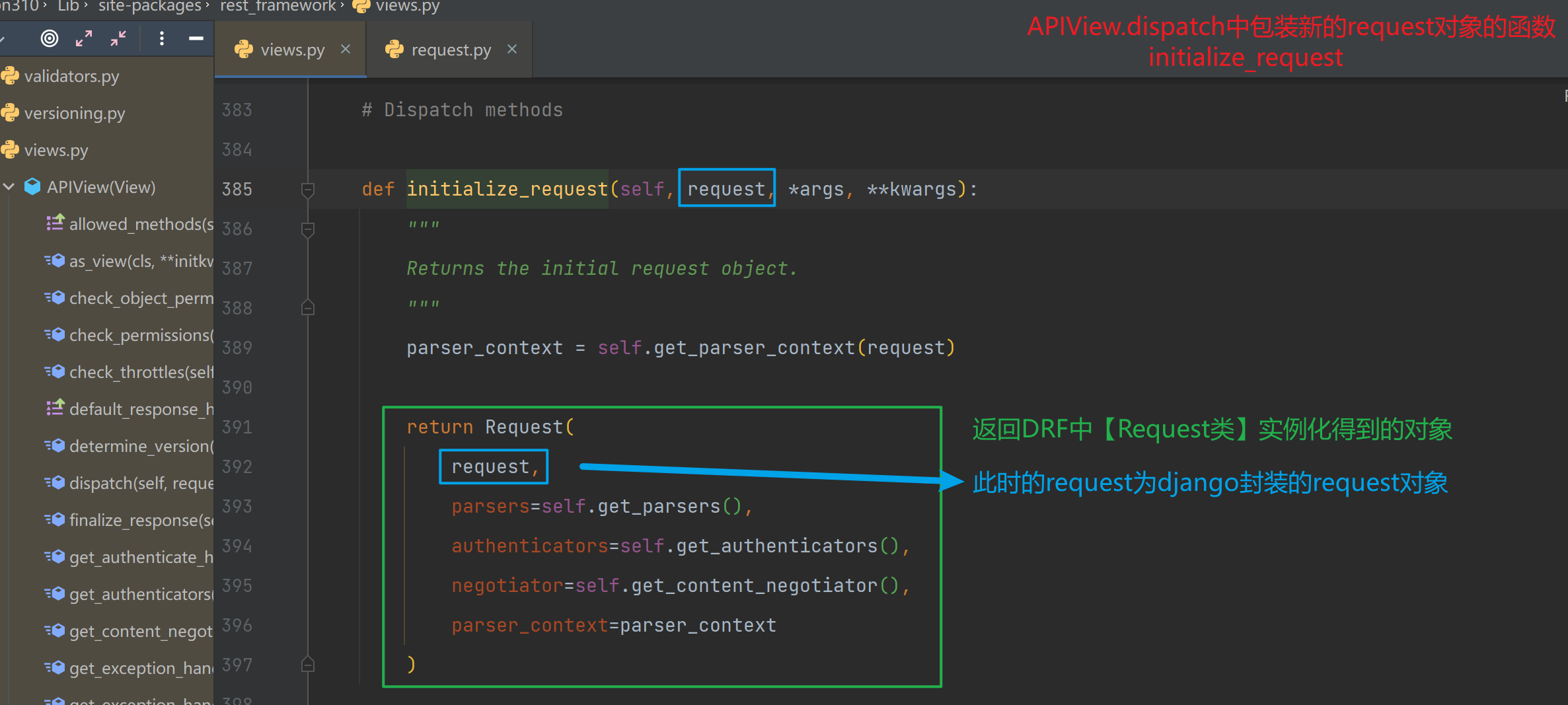Select default_response_headers in the tree
The height and width of the screenshot is (705, 1568).
pos(141,409)
